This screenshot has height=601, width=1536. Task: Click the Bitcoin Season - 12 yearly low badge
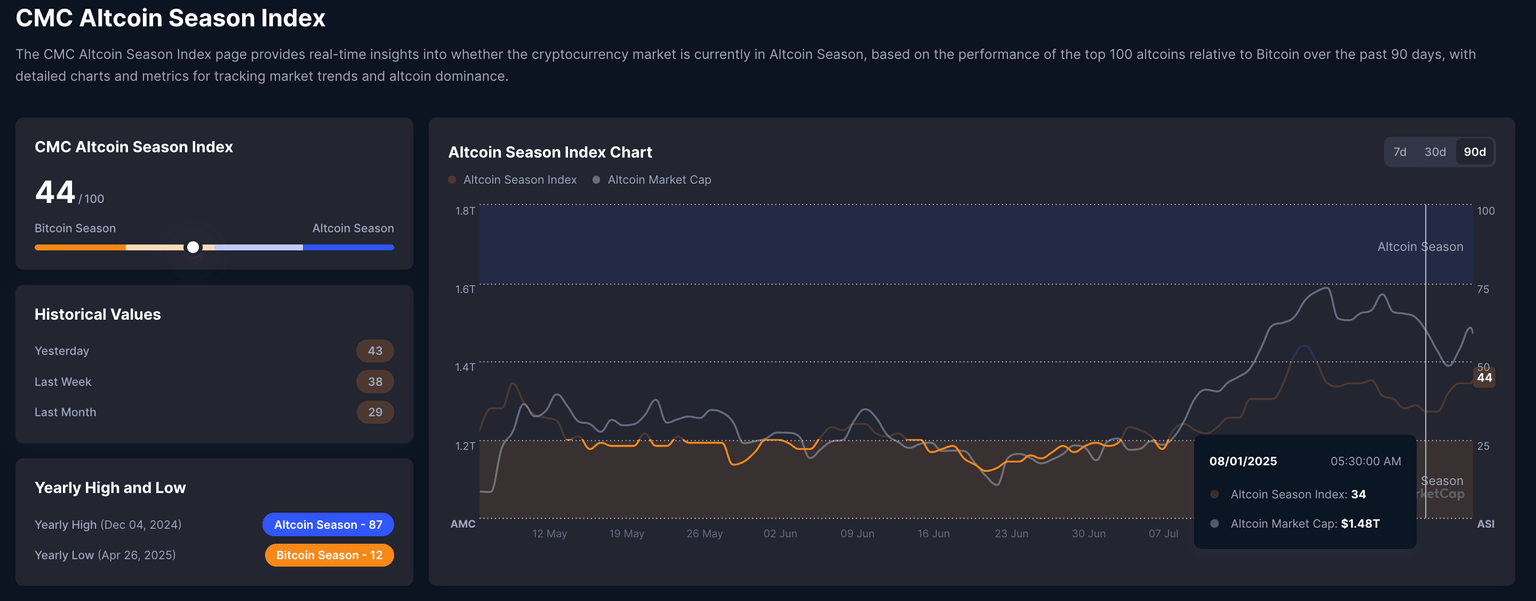329,555
